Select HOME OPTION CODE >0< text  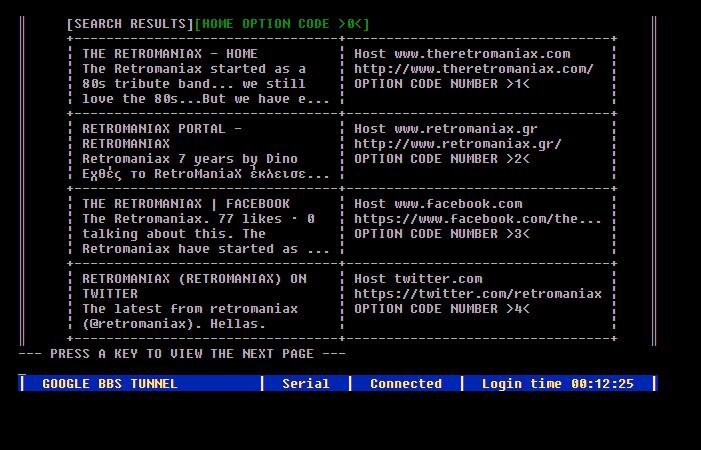282,24
